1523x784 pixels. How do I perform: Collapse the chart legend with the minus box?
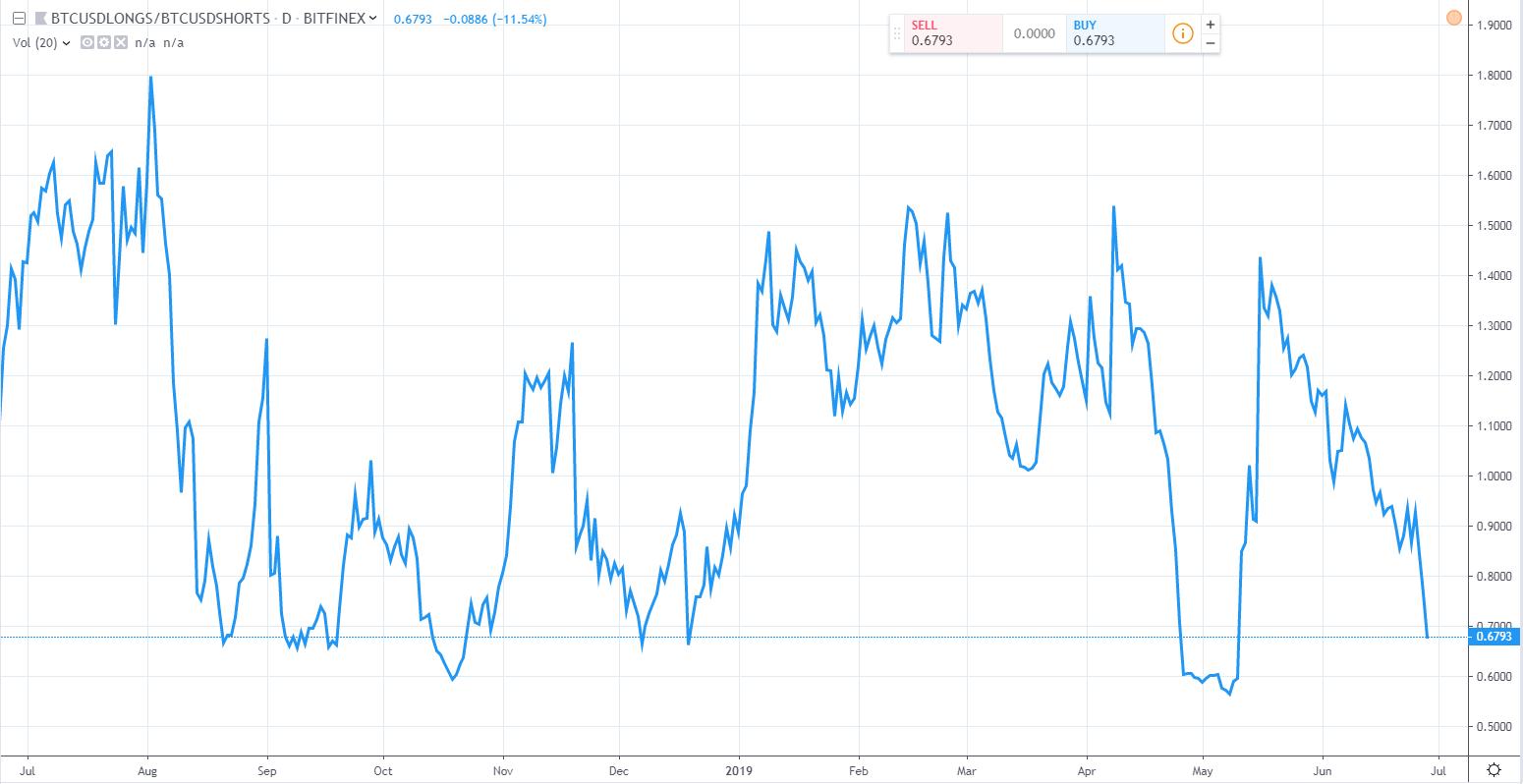(x=20, y=20)
